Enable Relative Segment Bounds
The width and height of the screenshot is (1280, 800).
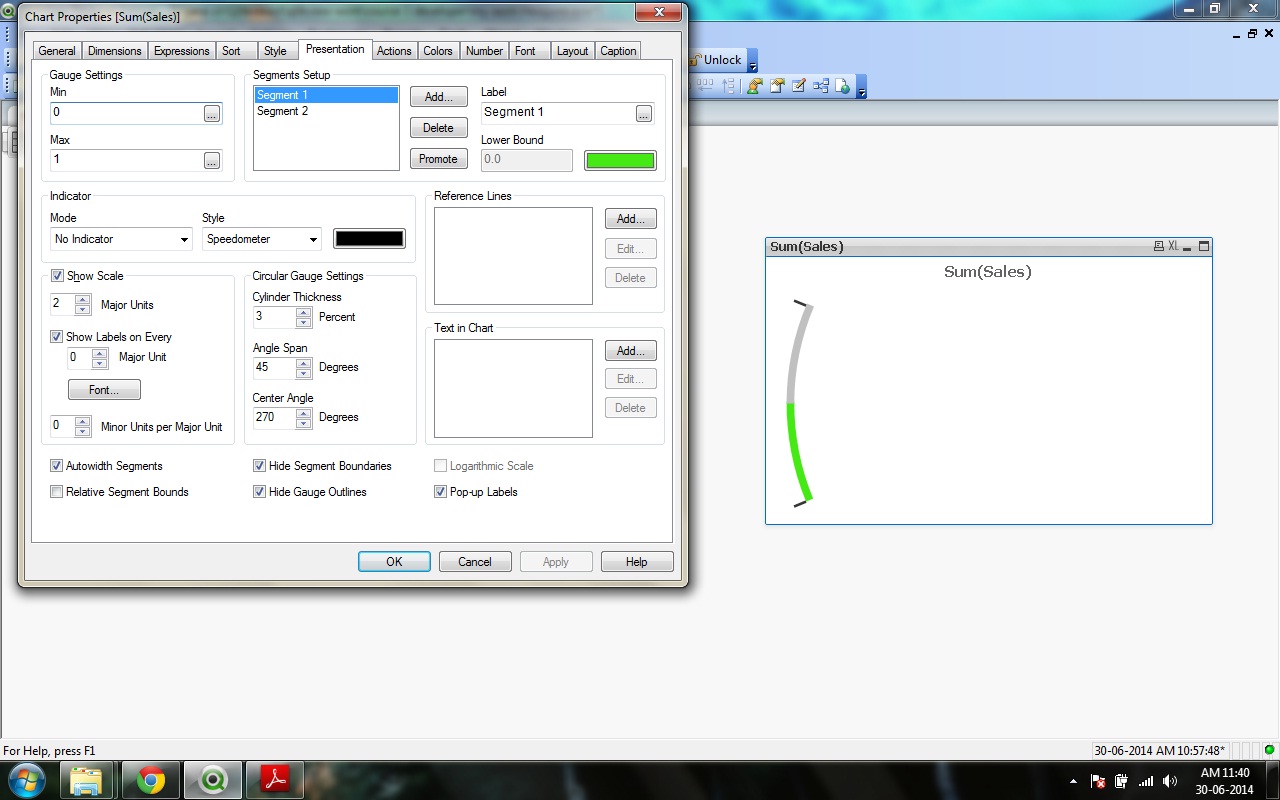[x=57, y=492]
